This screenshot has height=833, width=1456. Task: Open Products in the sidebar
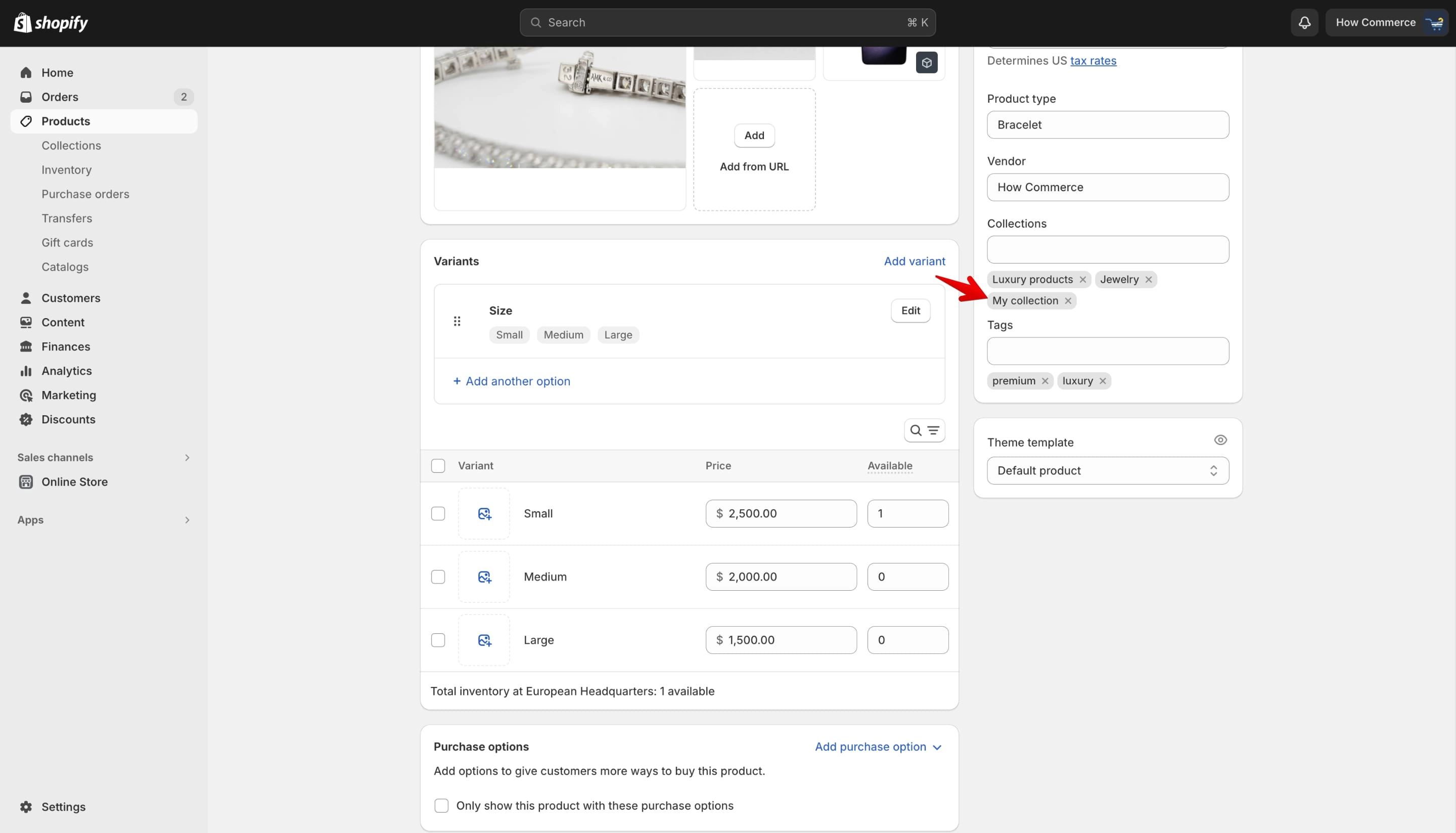tap(104, 121)
